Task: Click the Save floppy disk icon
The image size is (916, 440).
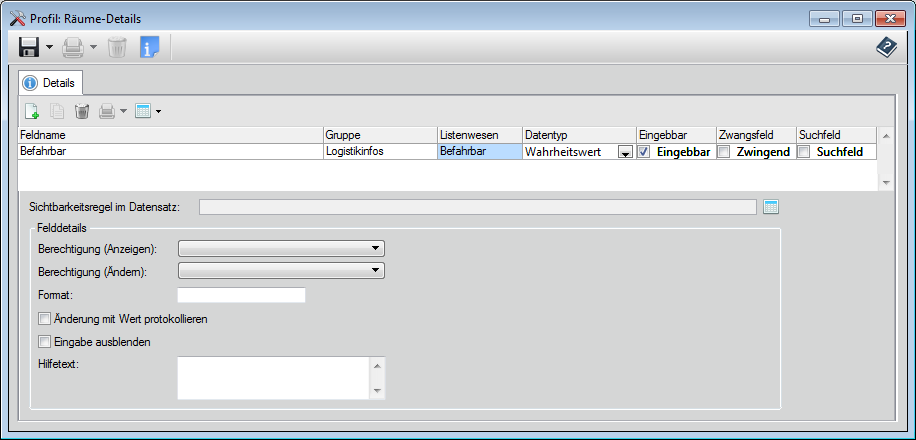Action: tap(29, 47)
